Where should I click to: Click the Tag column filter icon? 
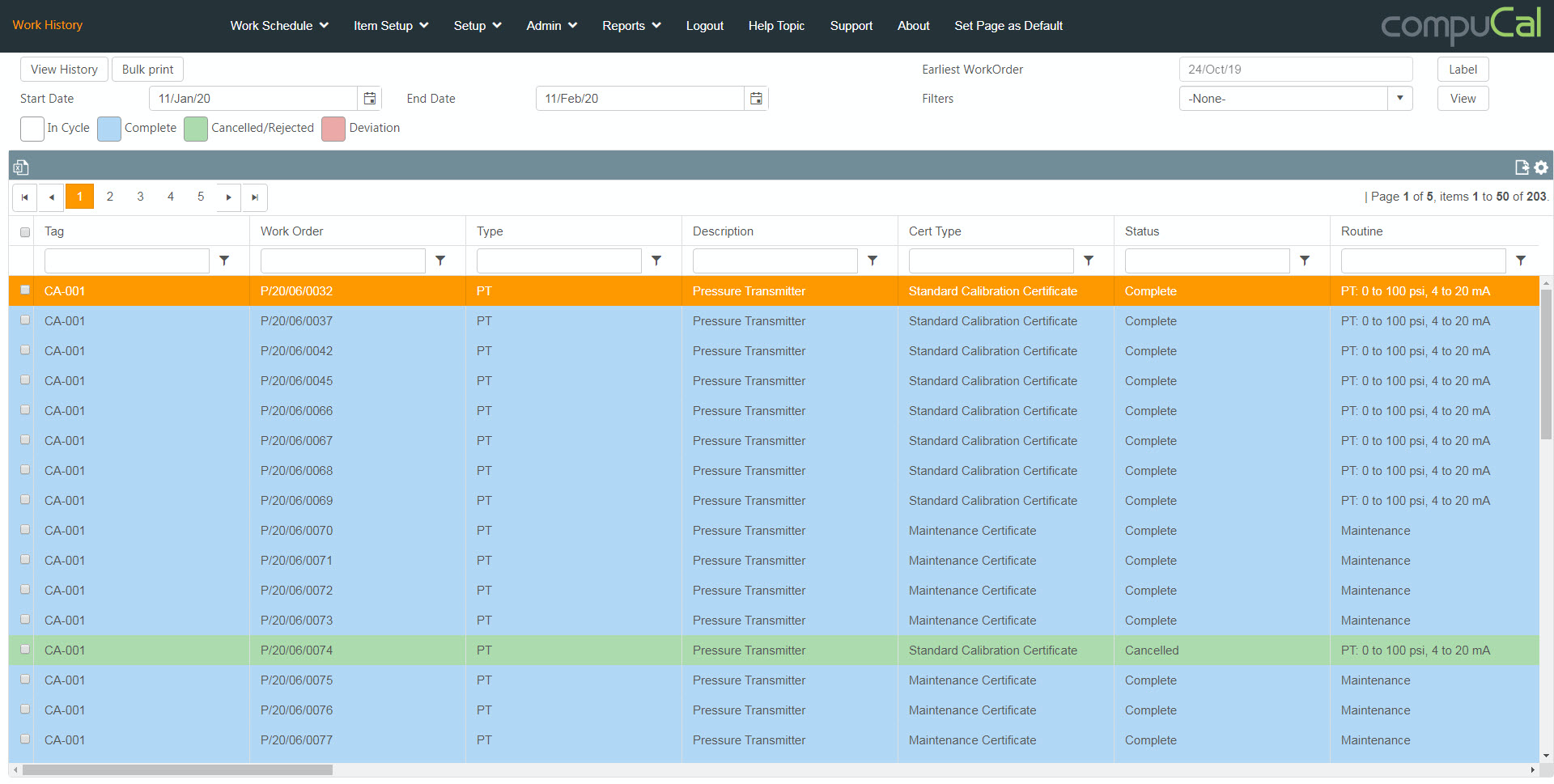224,261
